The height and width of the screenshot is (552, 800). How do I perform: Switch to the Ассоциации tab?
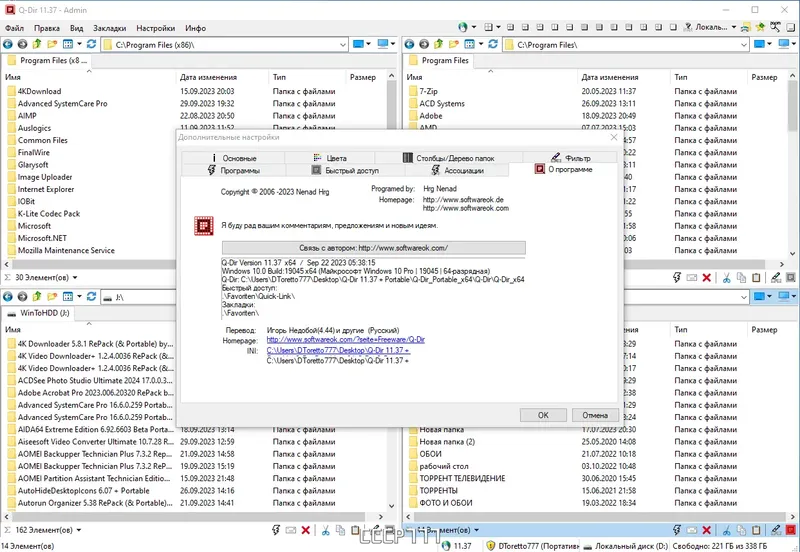coord(457,170)
